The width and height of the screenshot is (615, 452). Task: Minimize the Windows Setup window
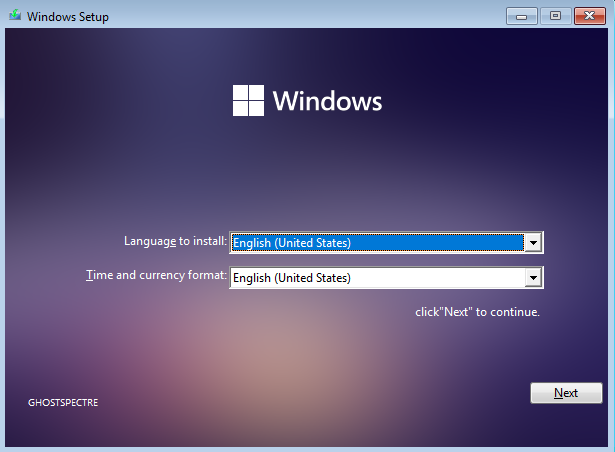click(x=521, y=16)
